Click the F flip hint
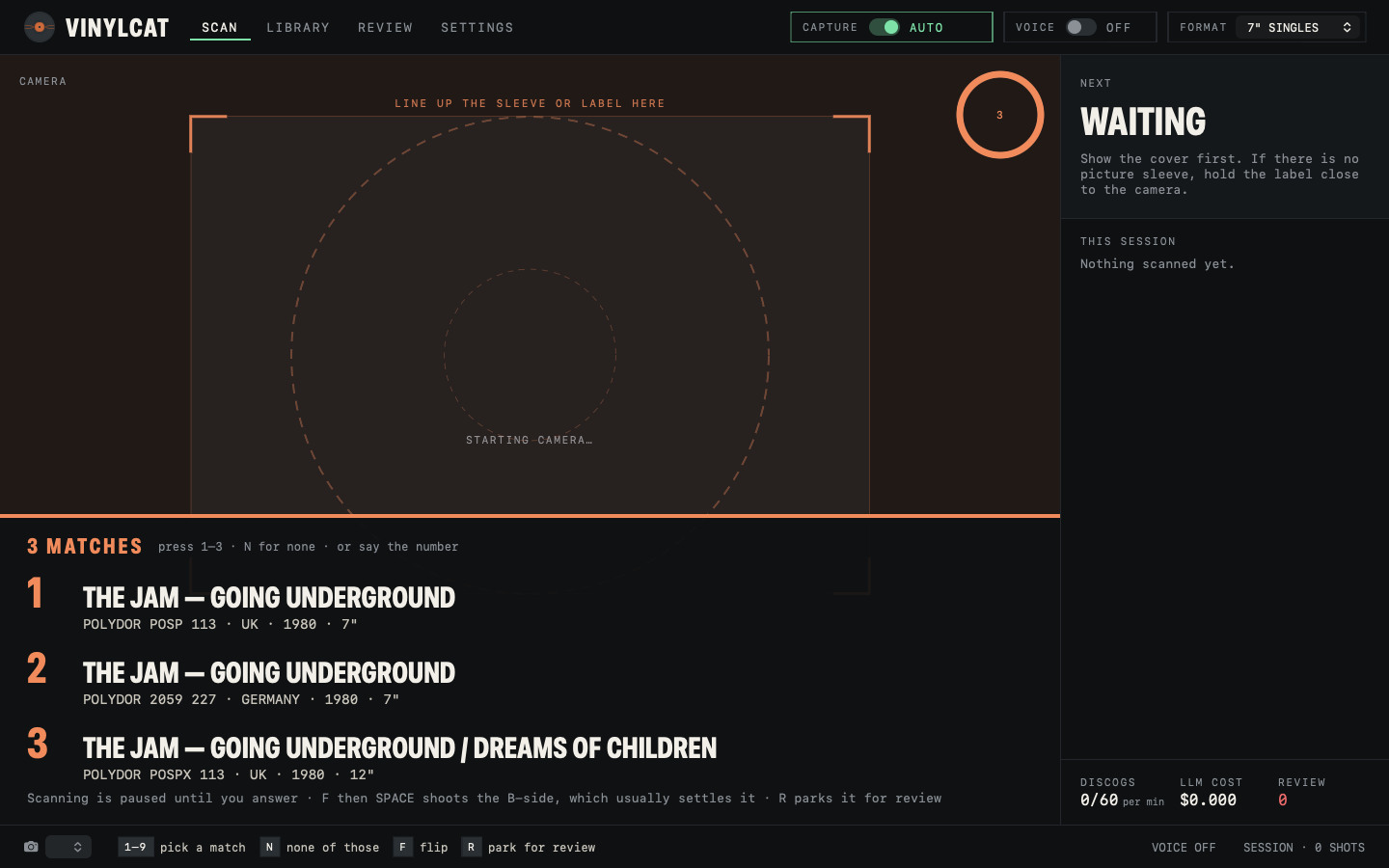This screenshot has height=868, width=1389. point(421,847)
